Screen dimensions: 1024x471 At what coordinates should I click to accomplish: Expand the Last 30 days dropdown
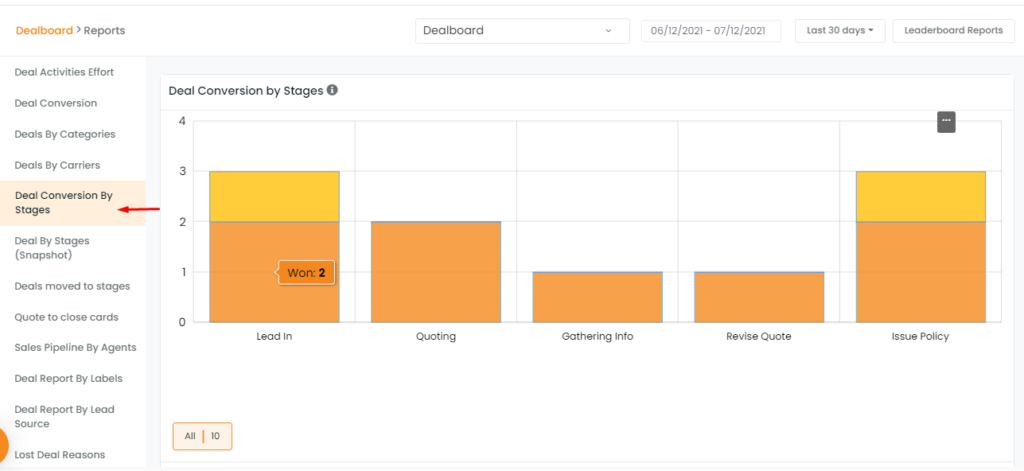(840, 31)
